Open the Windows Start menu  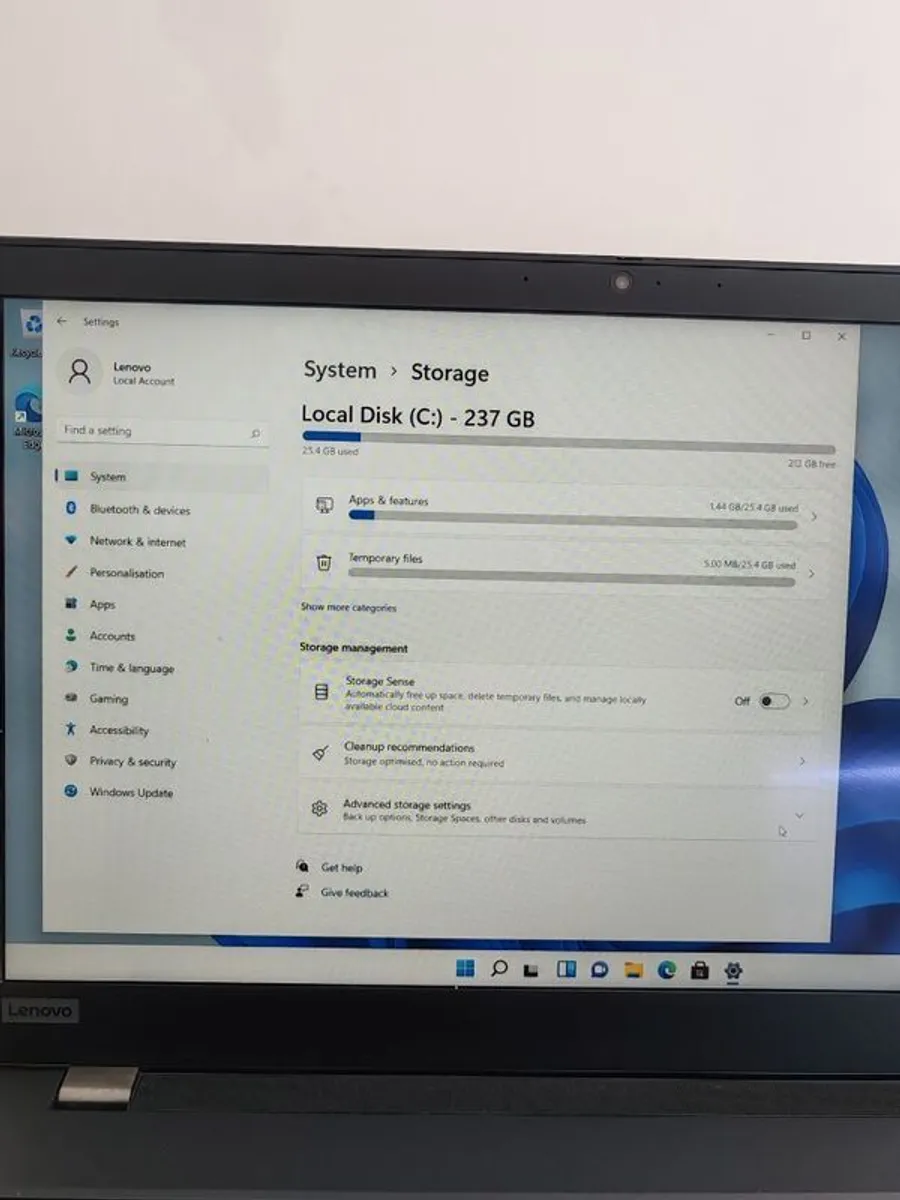tap(465, 967)
